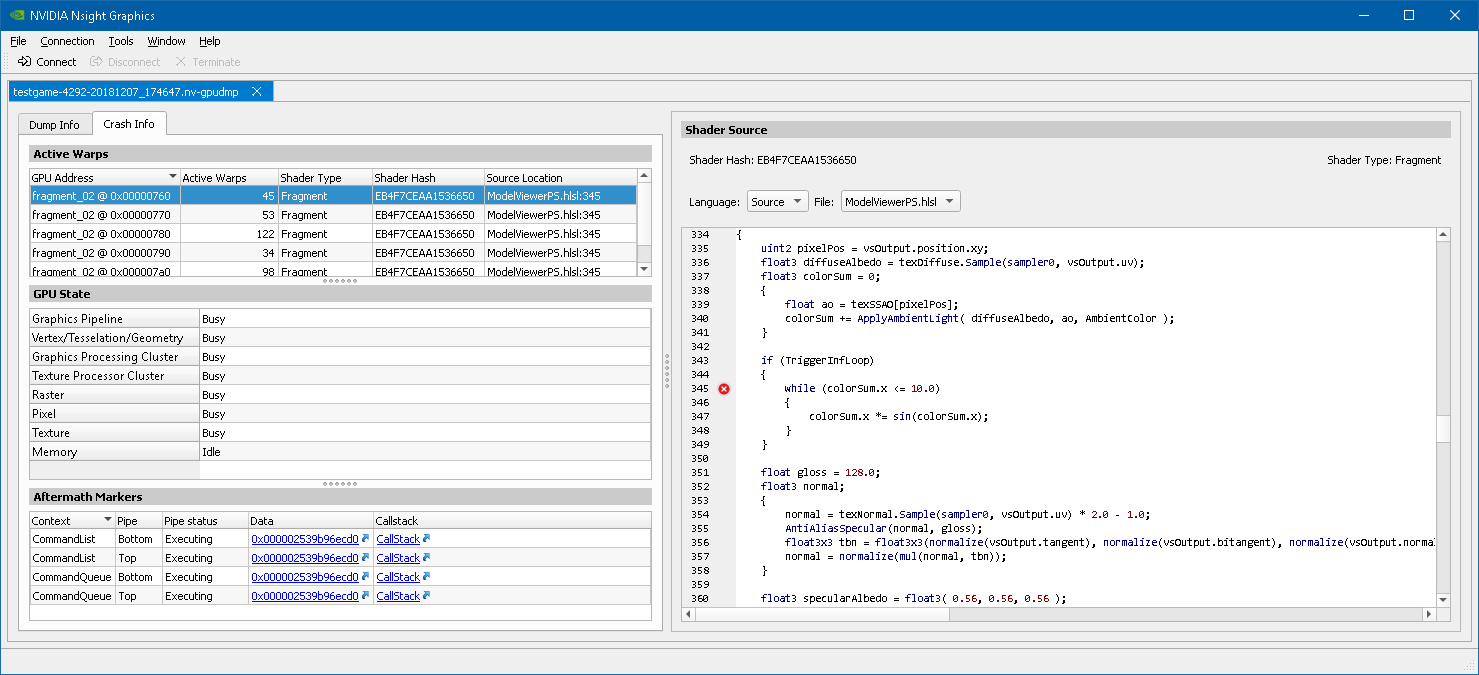The width and height of the screenshot is (1479, 675).
Task: Open the Language dropdown
Action: 777,202
